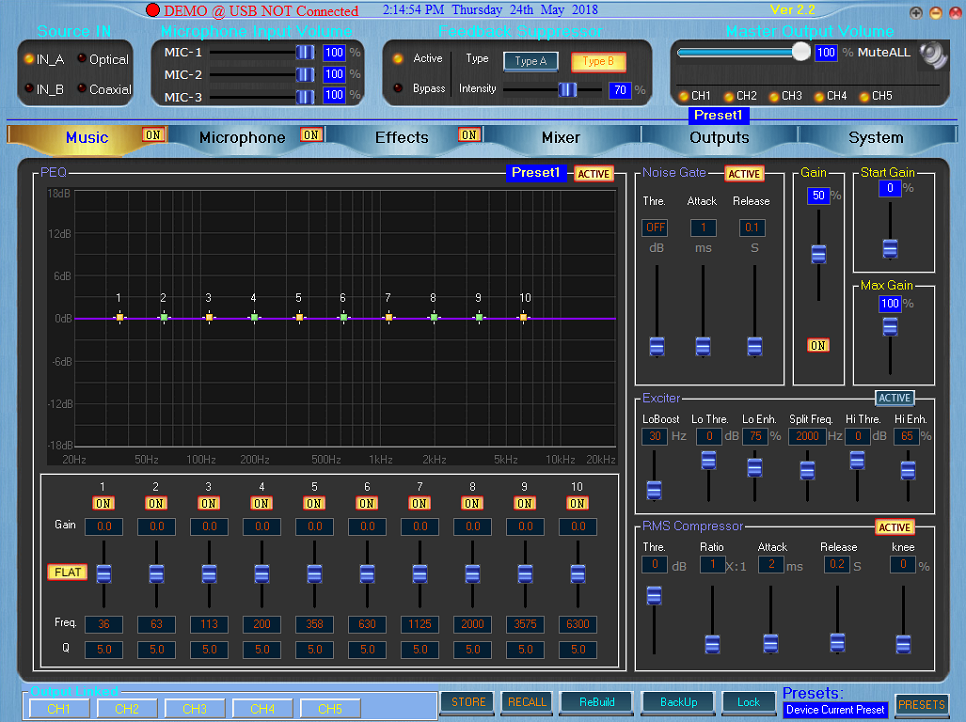Select PEQ band 5 node on graph
This screenshot has width=966, height=722.
click(x=299, y=318)
